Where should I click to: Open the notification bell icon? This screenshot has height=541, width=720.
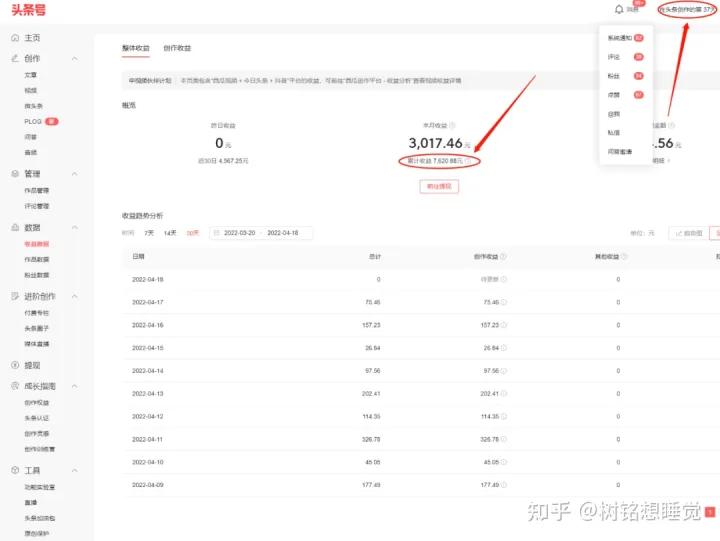click(619, 9)
